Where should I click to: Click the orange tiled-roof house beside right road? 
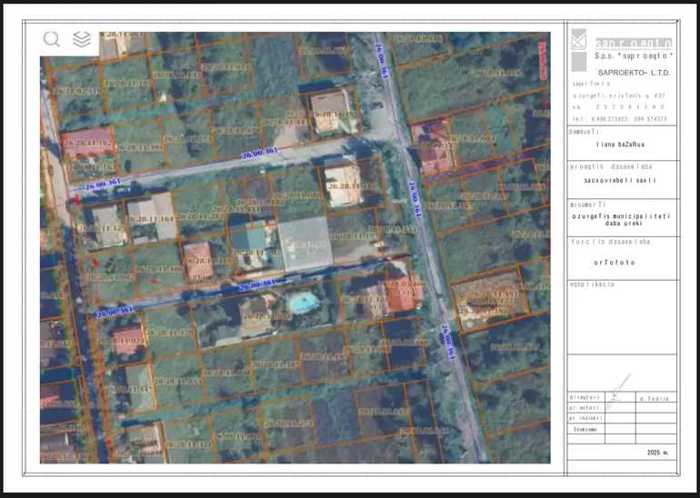tap(402, 292)
